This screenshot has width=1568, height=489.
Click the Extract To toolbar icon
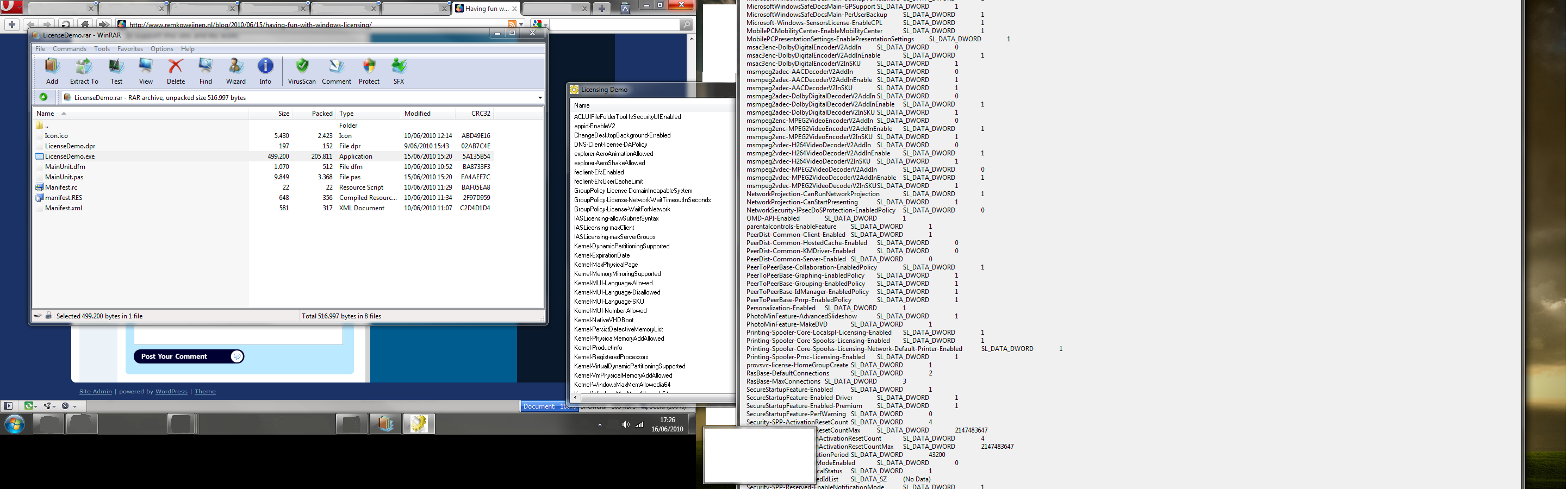[x=84, y=71]
